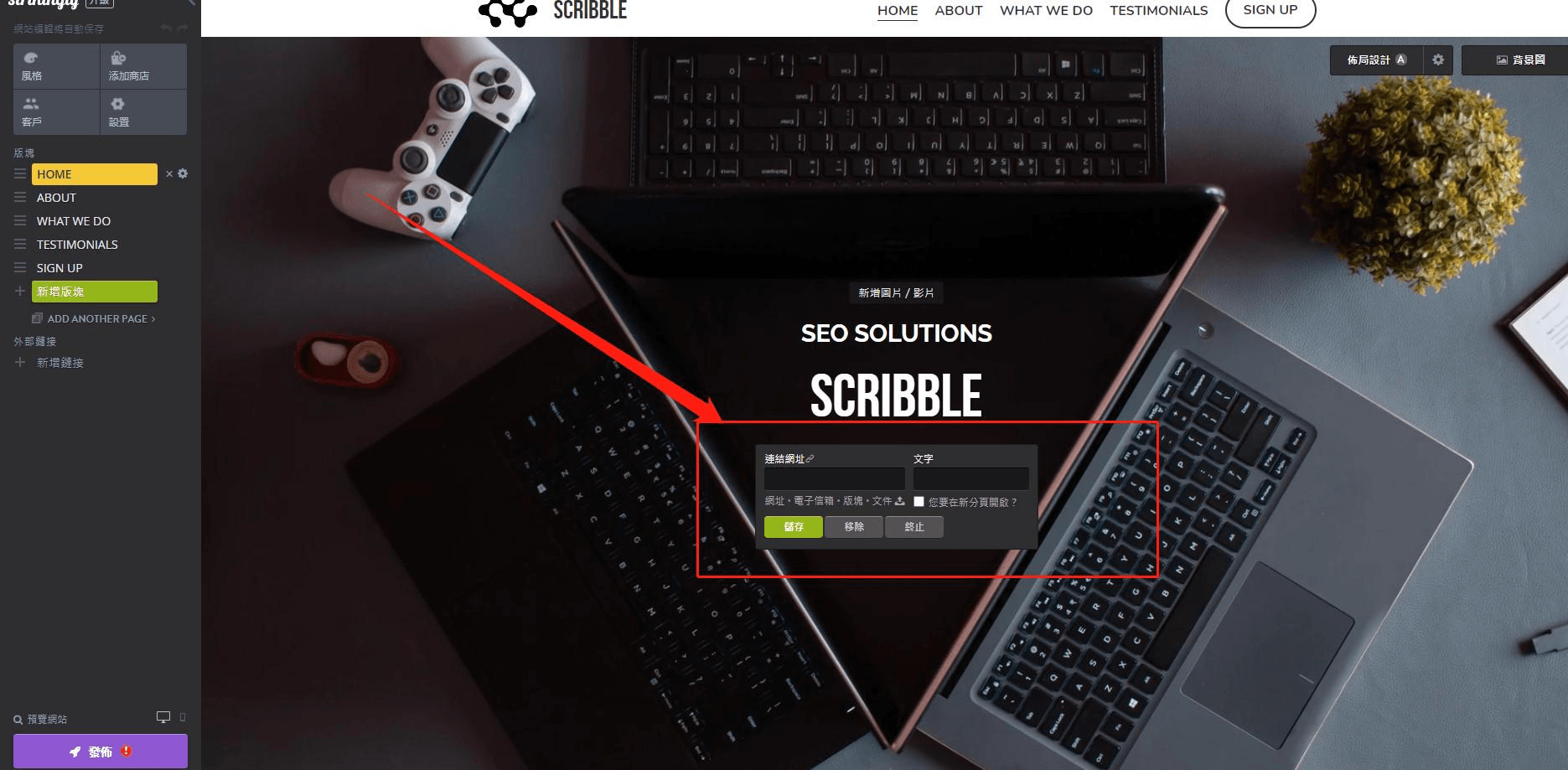This screenshot has height=770, width=1568.
Task: Open HOME section settings gear
Action: tap(183, 173)
